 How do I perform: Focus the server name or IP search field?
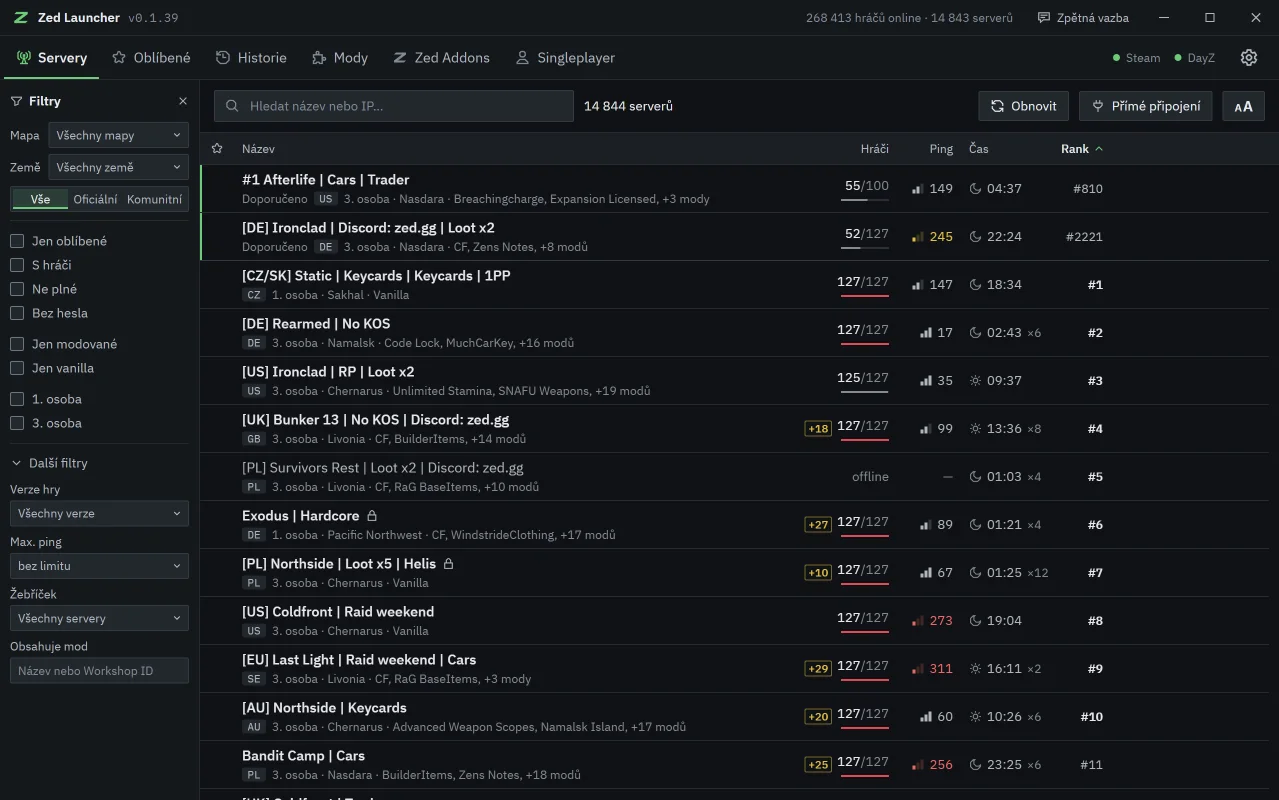394,106
